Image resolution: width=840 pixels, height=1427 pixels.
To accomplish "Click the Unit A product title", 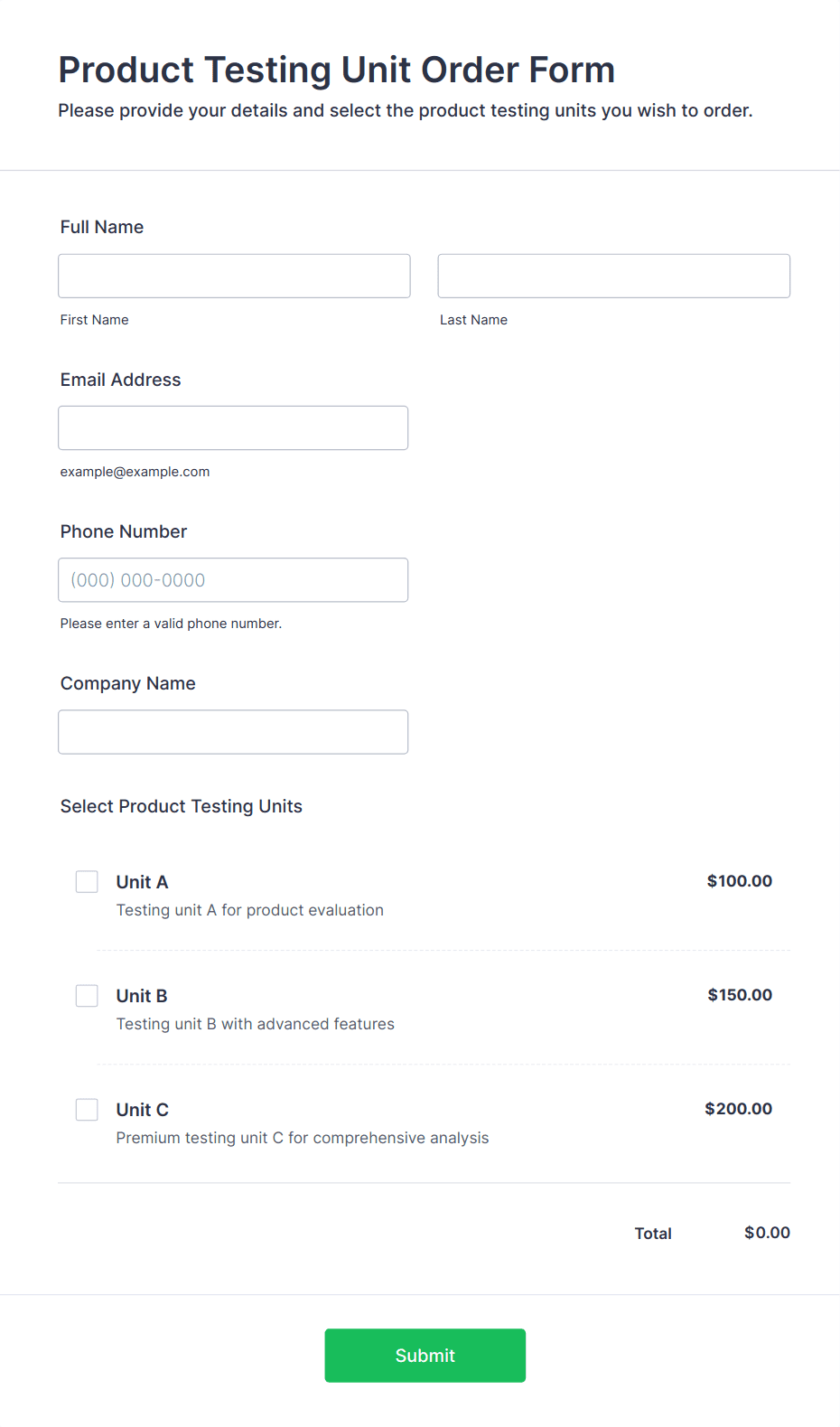I will pyautogui.click(x=142, y=882).
